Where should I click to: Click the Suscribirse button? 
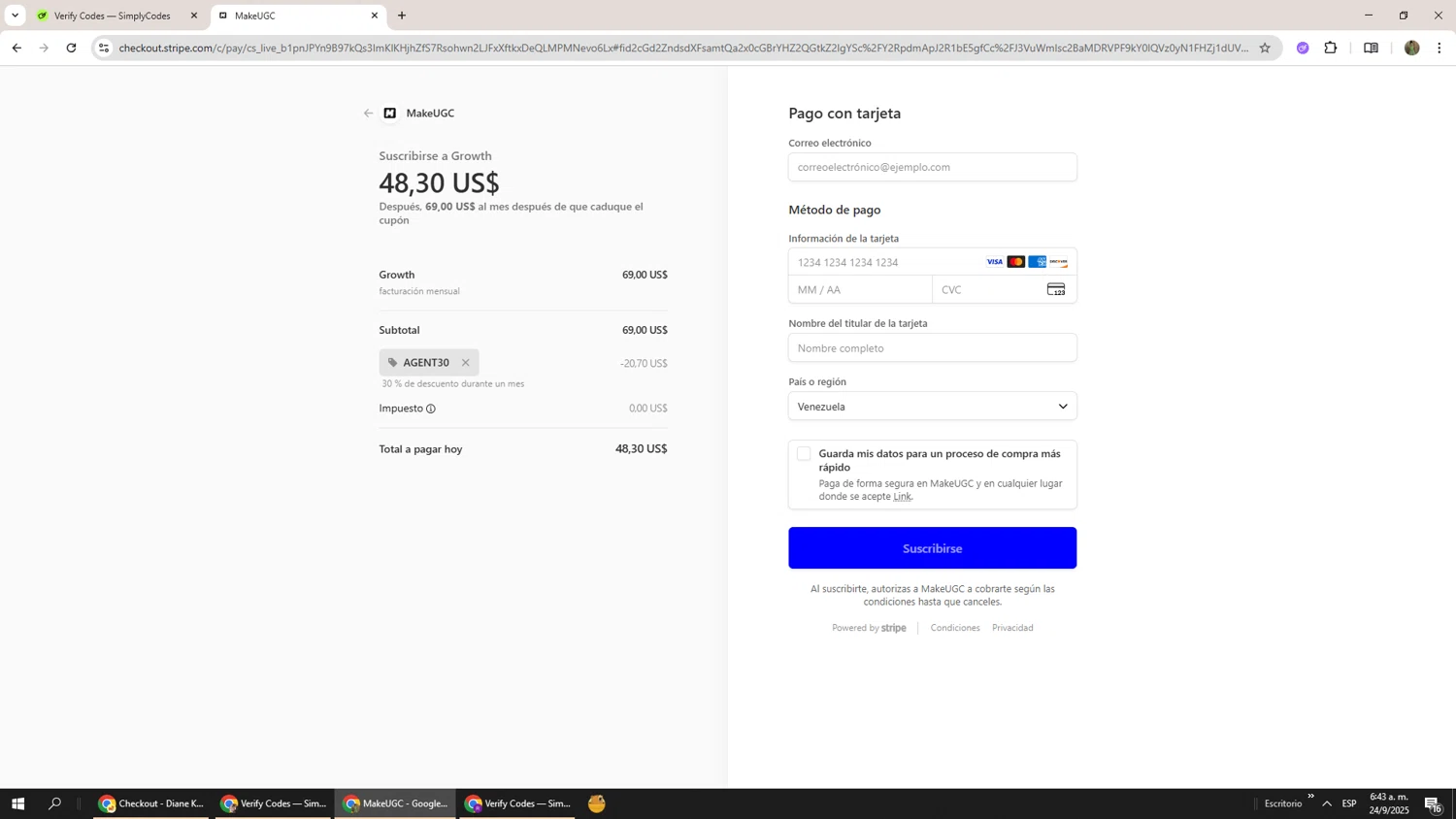point(932,548)
